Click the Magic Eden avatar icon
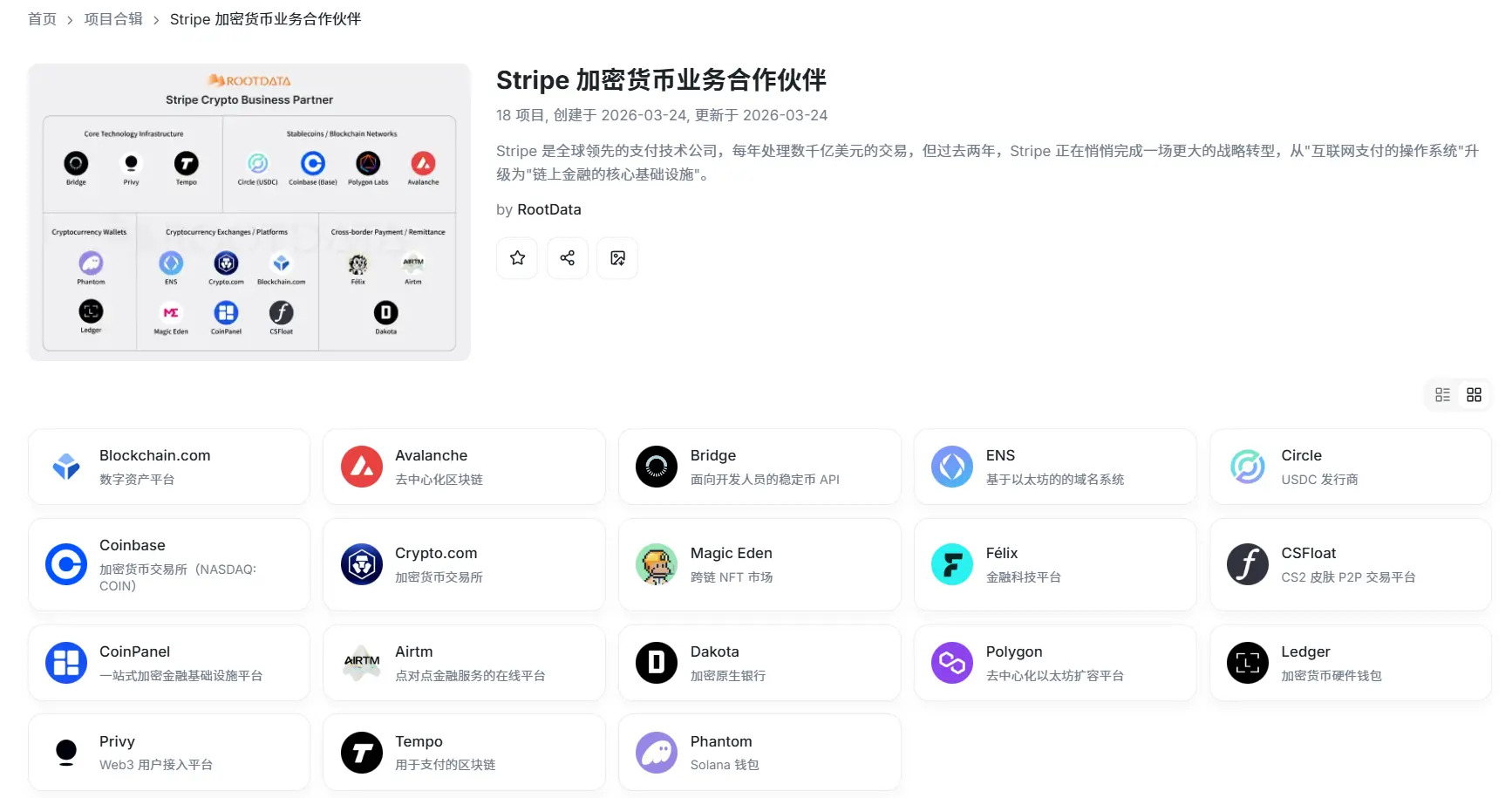Screen dimensions: 1512x798 tap(657, 564)
